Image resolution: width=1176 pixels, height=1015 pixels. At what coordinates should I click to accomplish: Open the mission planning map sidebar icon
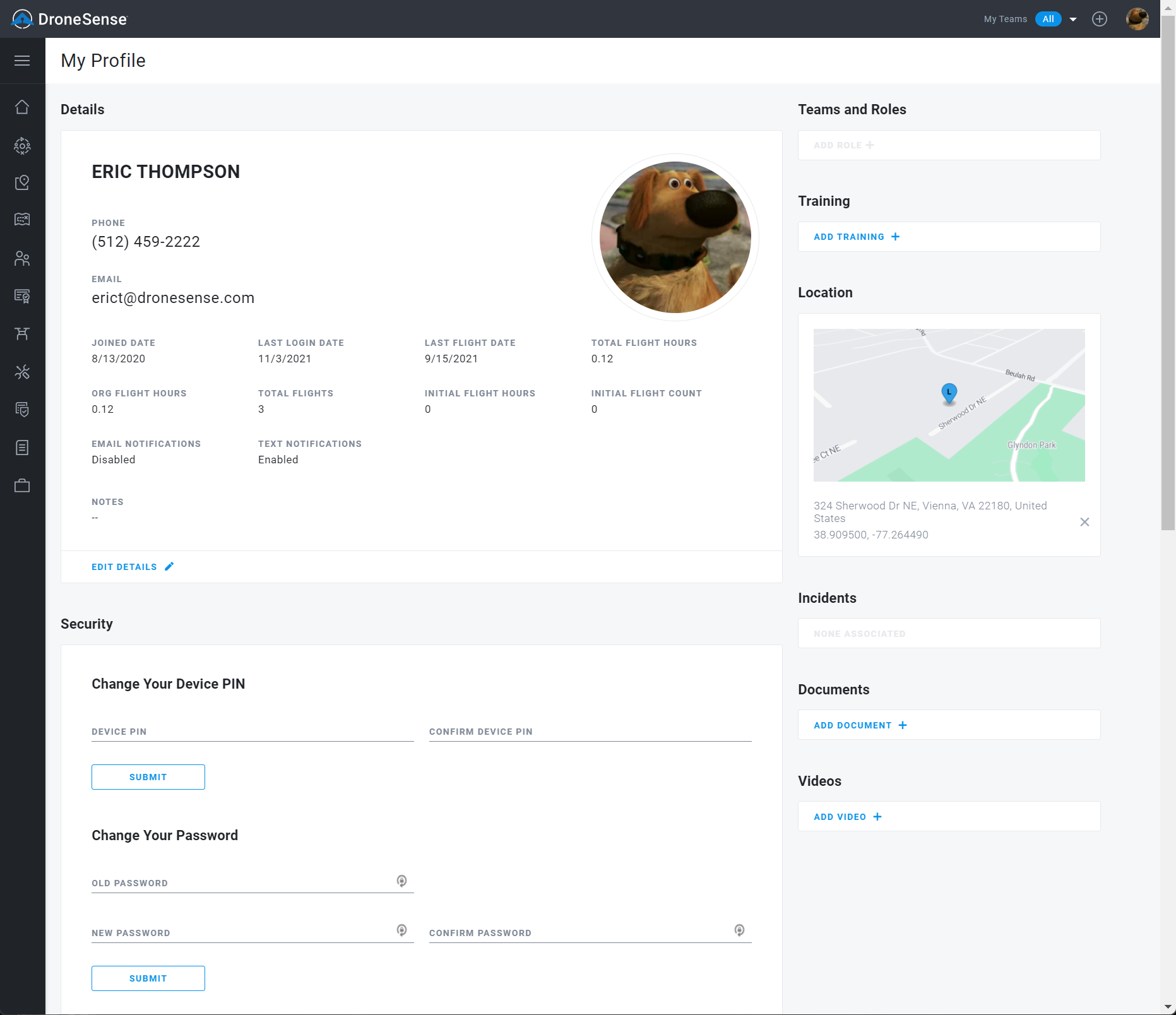click(22, 220)
